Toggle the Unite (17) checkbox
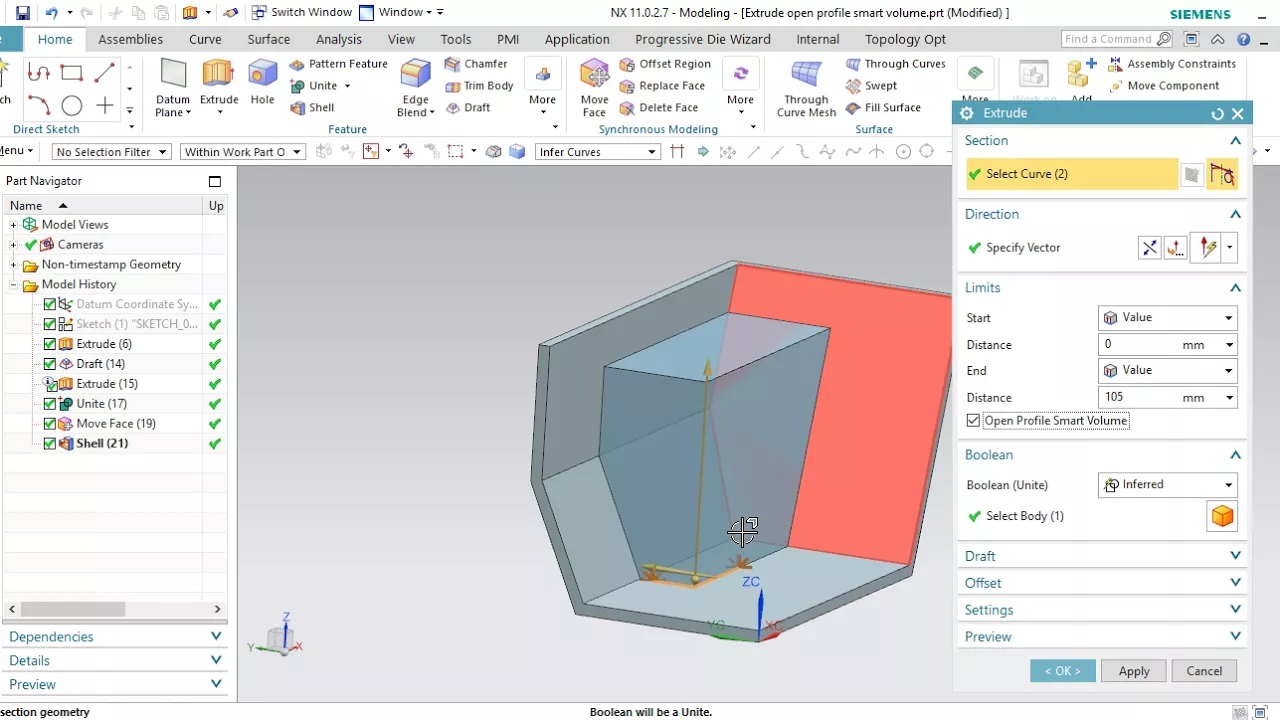 pos(50,404)
